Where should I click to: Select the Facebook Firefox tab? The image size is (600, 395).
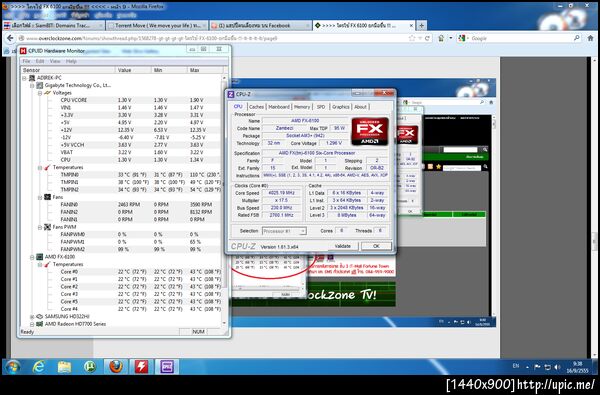pyautogui.click(x=261, y=26)
